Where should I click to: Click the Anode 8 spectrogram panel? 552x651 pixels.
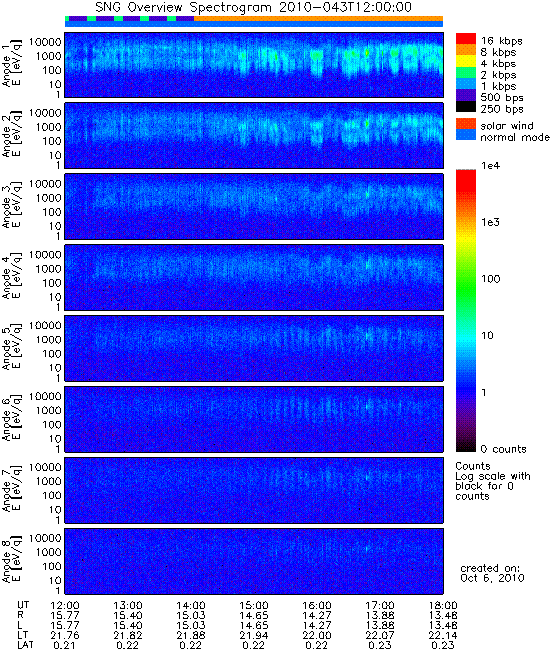(x=254, y=561)
